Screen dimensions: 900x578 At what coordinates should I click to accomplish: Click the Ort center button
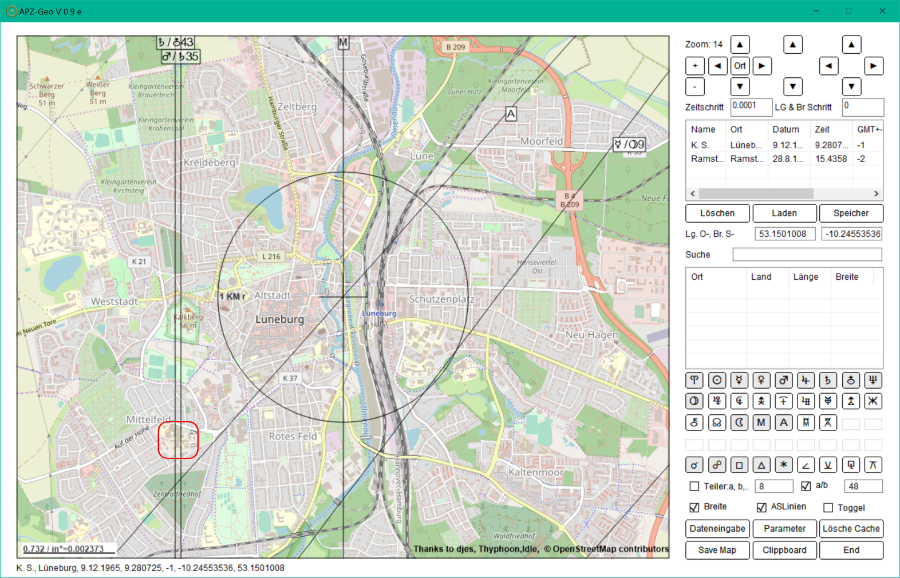point(740,65)
